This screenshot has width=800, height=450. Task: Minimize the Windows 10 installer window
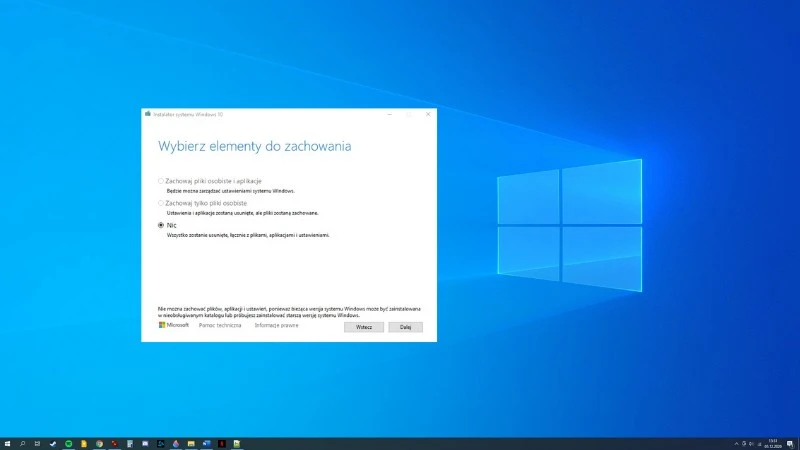[x=390, y=114]
